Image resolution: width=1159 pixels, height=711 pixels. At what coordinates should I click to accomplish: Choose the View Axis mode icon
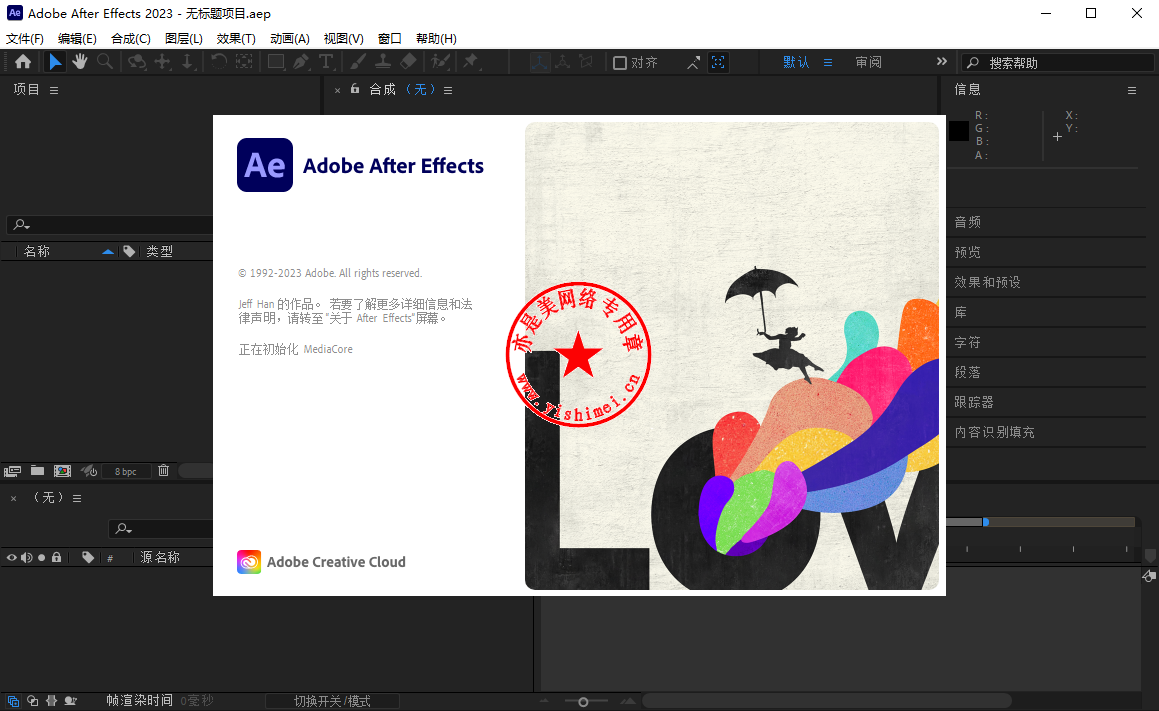tap(586, 62)
